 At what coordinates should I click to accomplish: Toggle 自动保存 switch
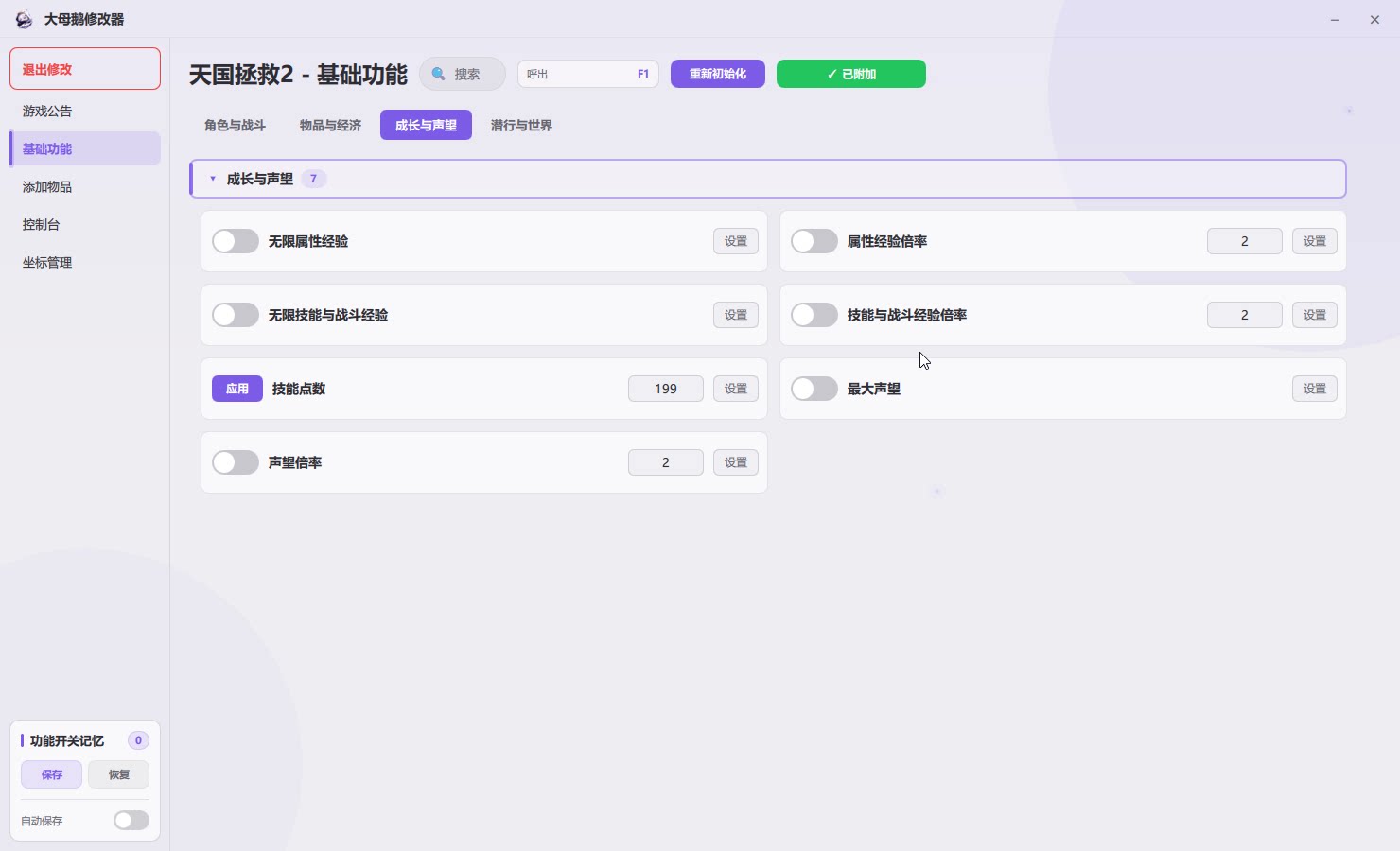[x=131, y=821]
